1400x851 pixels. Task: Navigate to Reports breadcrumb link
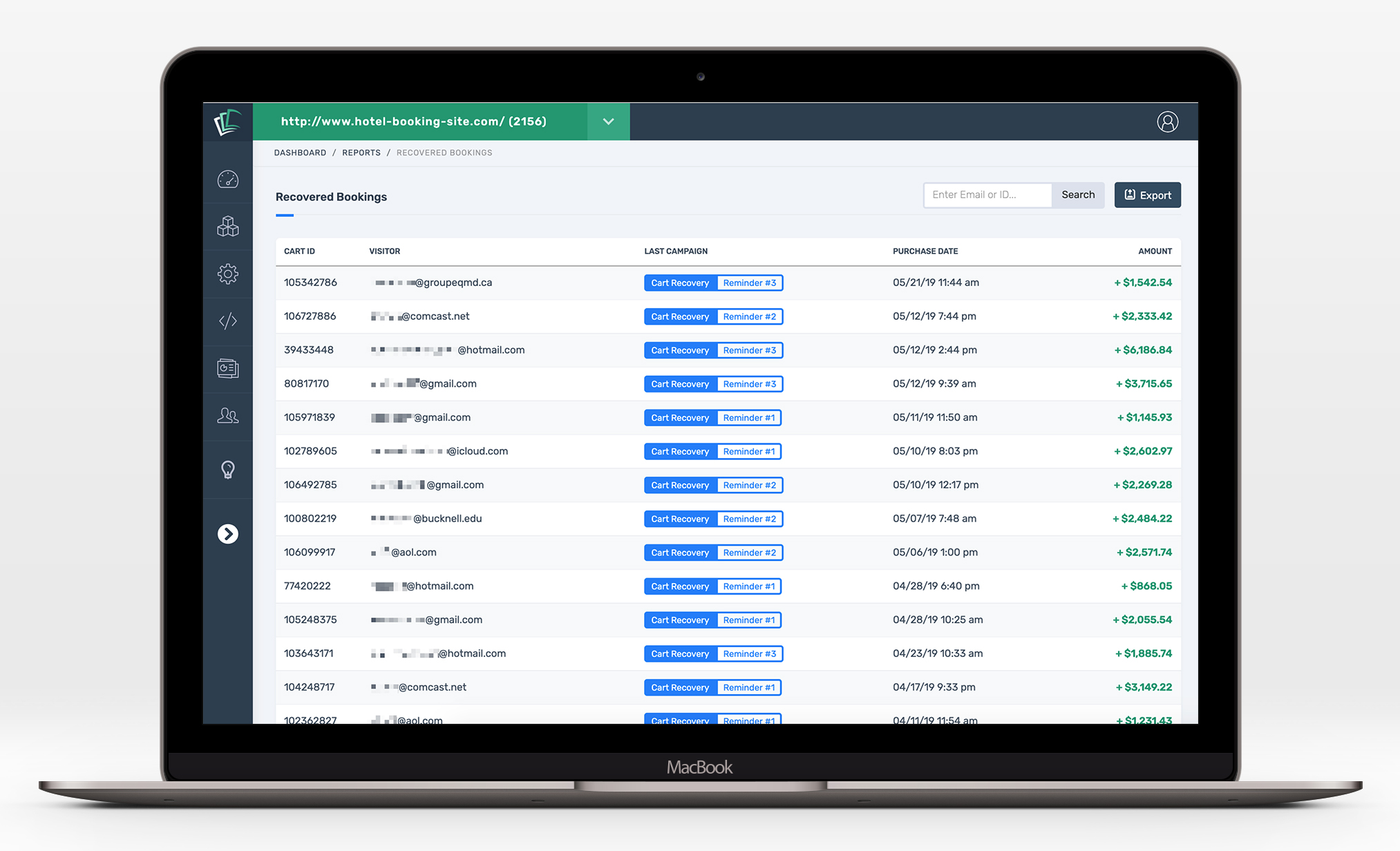pos(361,153)
